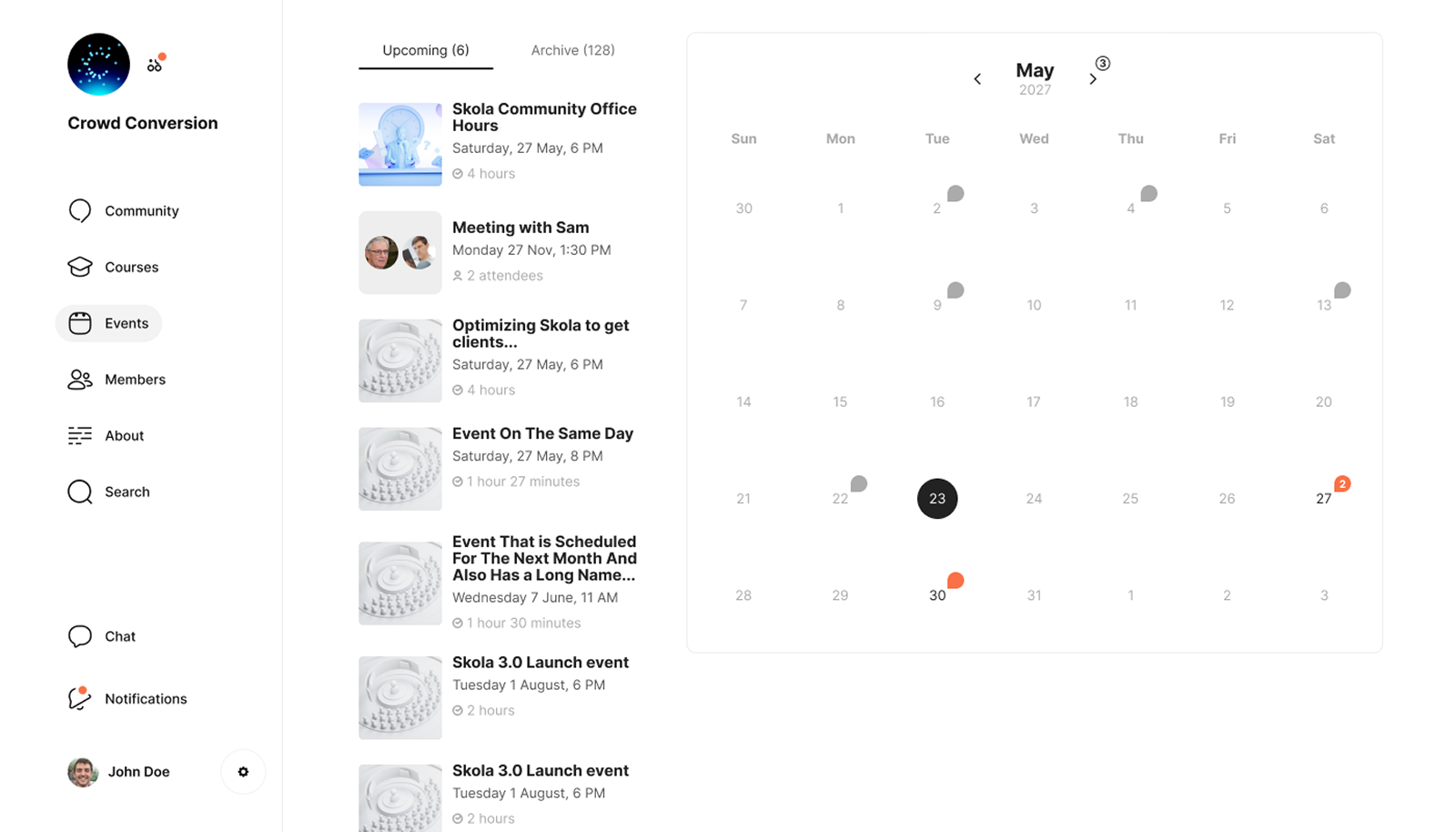
Task: Switch to the Upcoming (6) tab
Action: point(426,50)
